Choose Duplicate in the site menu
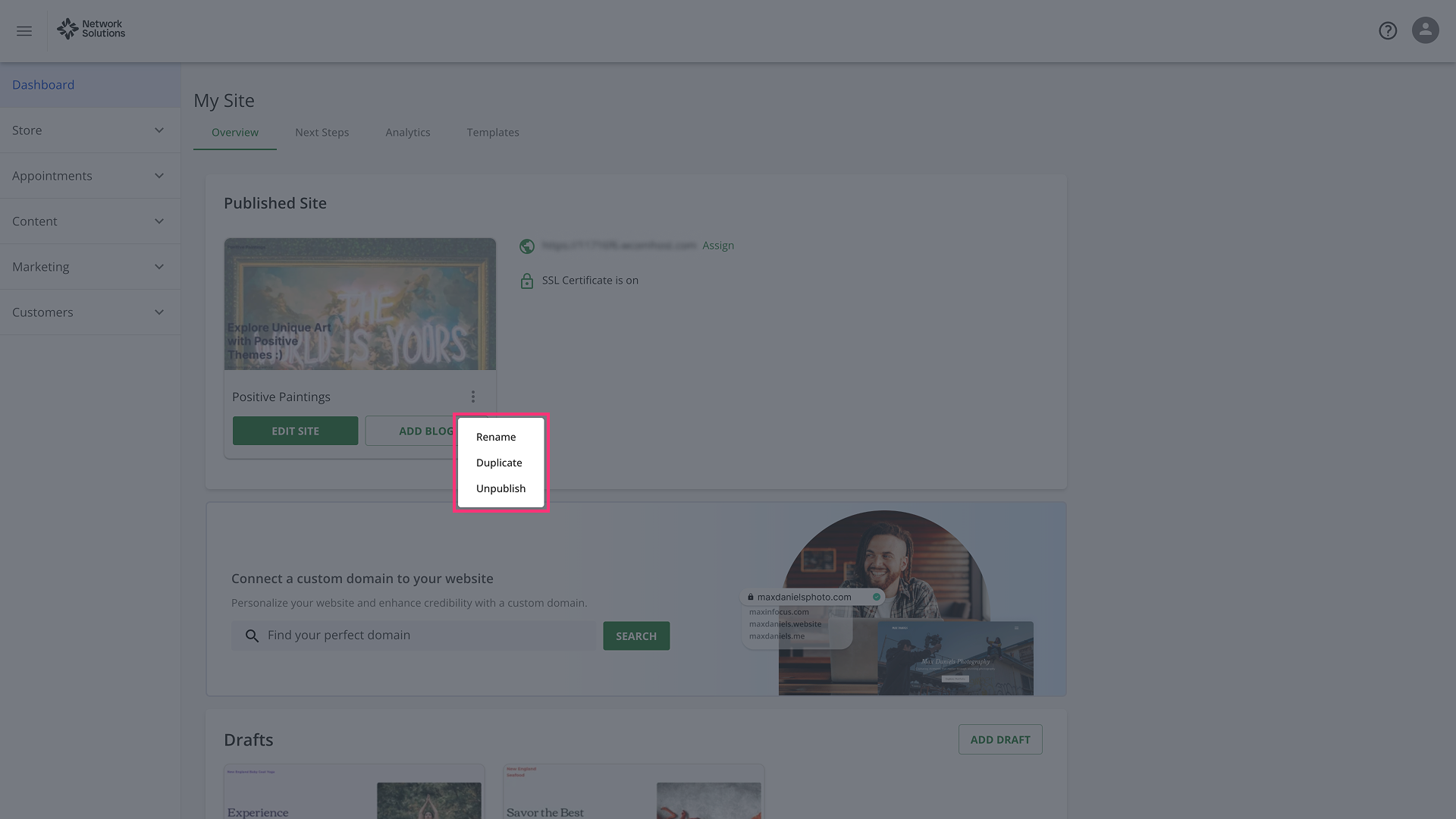The image size is (1456, 819). pos(499,463)
